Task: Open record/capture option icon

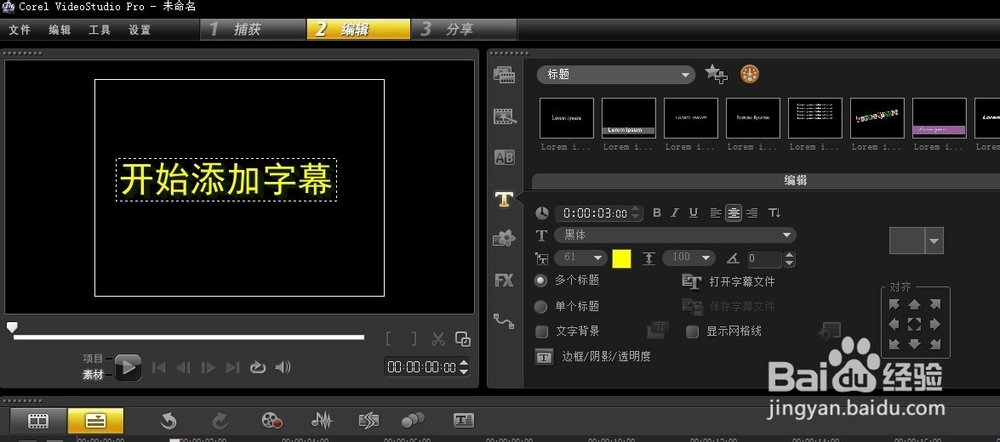Action: (x=272, y=420)
